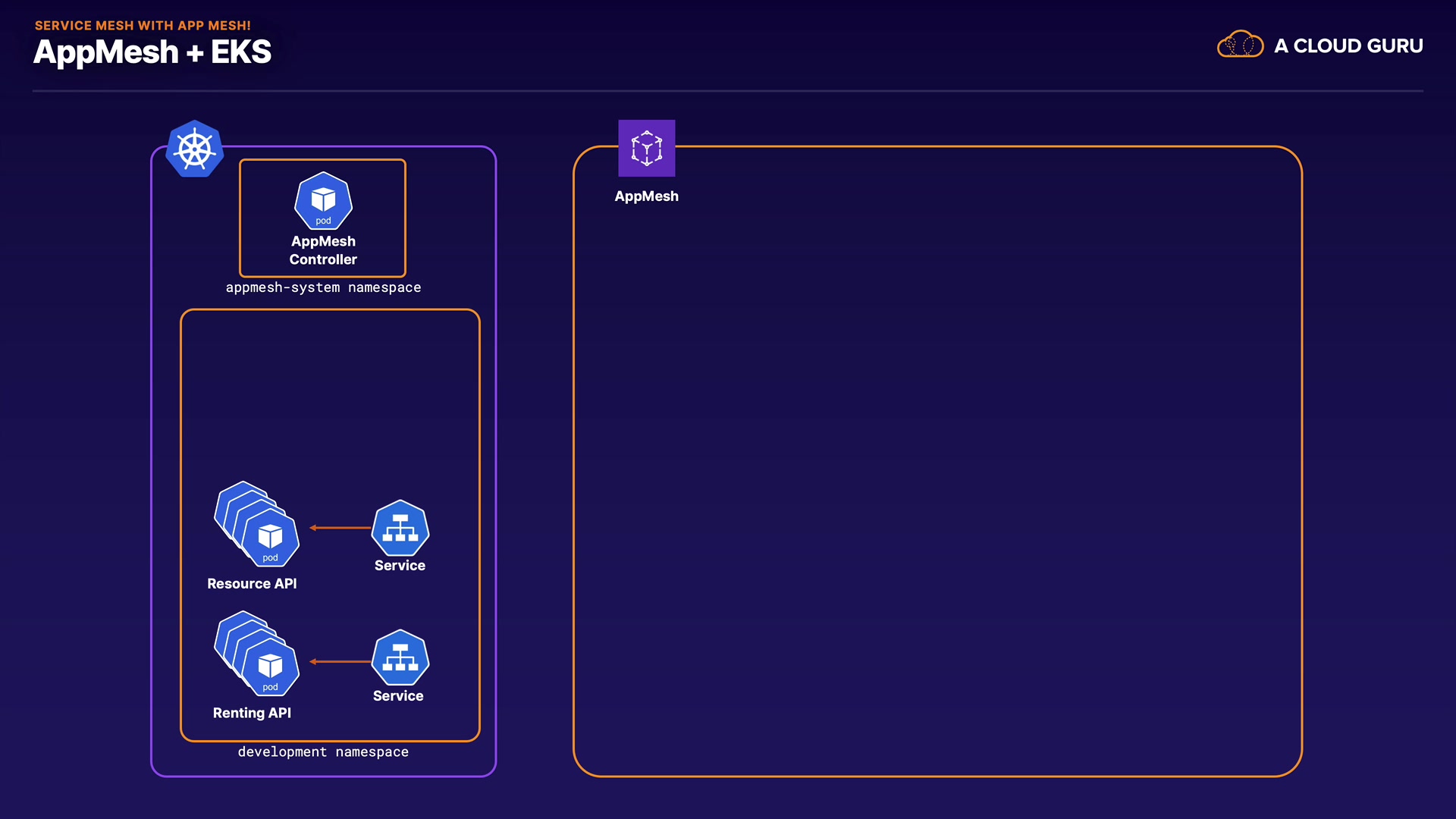This screenshot has width=1456, height=819.
Task: Click the A Cloud Guru cloud logo
Action: coord(1240,45)
